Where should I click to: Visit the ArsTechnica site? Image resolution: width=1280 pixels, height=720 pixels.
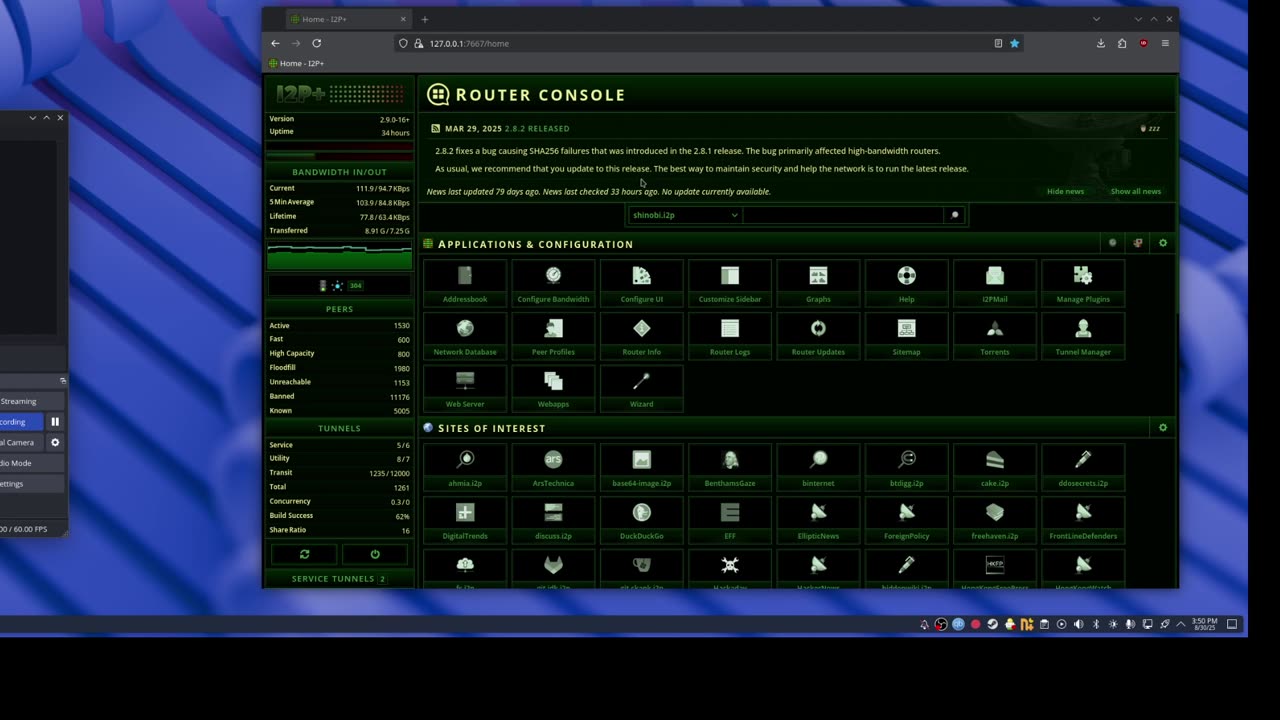(553, 467)
